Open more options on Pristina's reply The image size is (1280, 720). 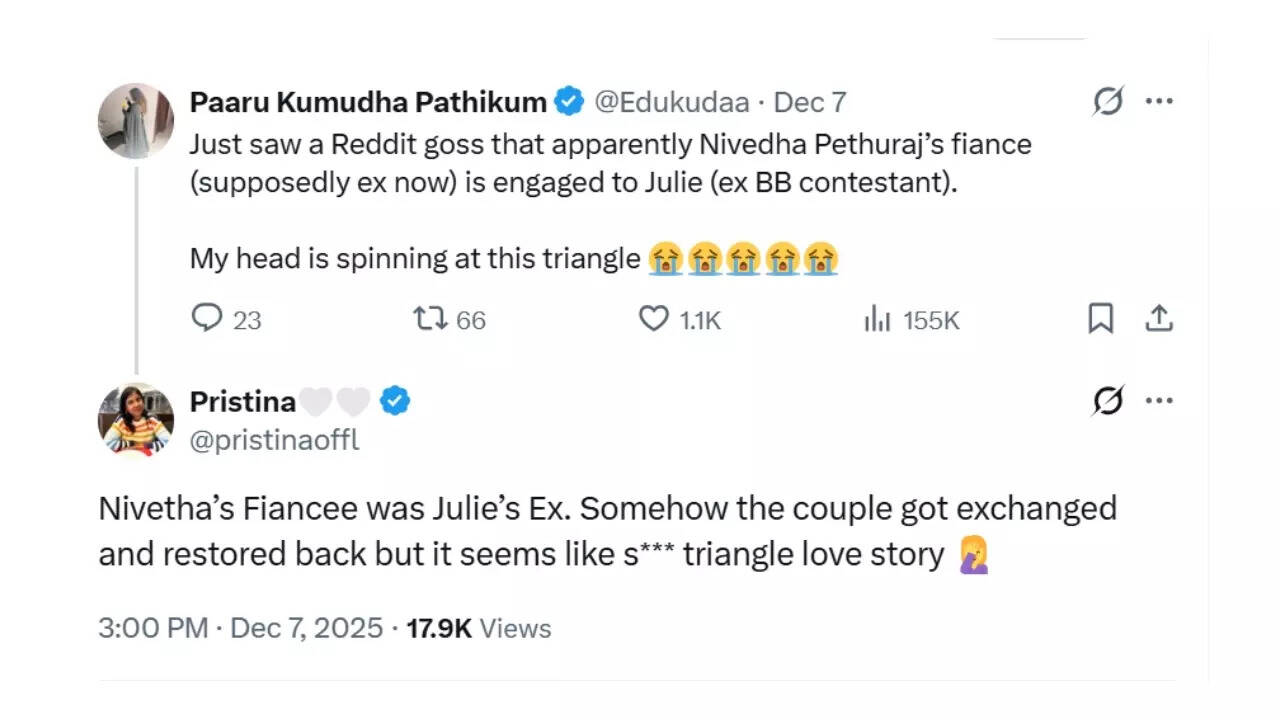coord(1159,401)
